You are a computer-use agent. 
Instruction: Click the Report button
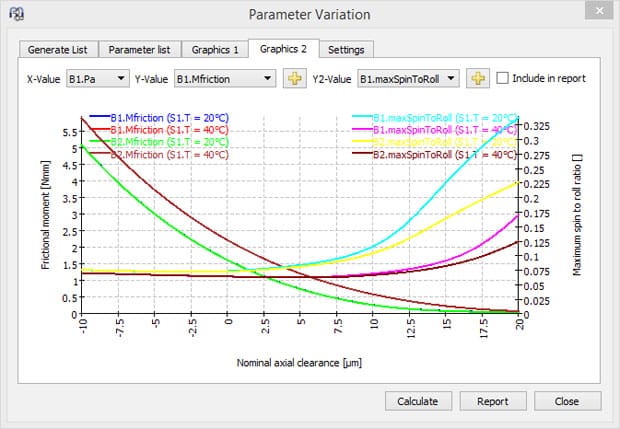pos(492,401)
